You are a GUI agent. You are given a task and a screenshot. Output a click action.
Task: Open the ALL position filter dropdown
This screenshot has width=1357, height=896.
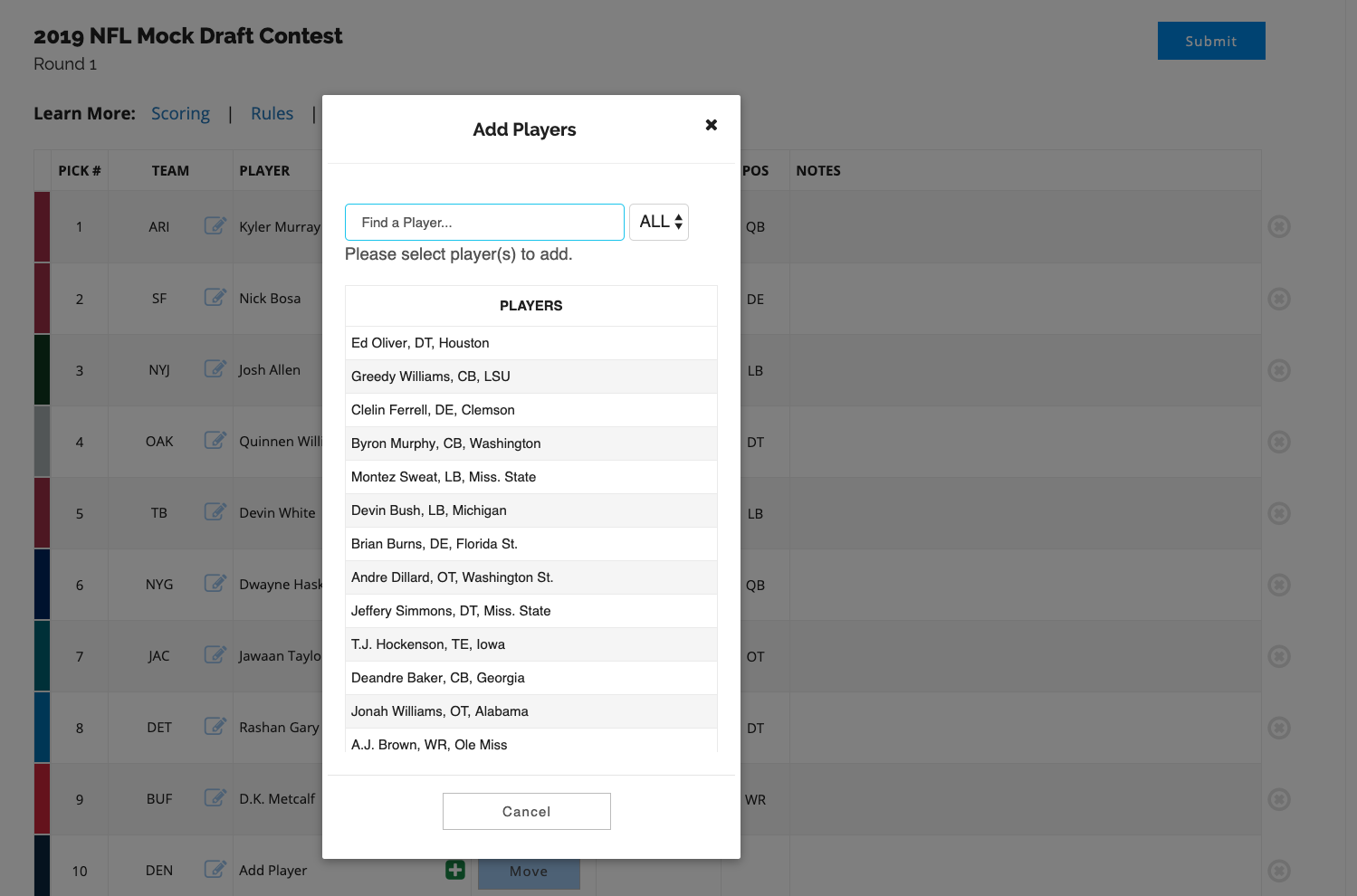tap(659, 222)
